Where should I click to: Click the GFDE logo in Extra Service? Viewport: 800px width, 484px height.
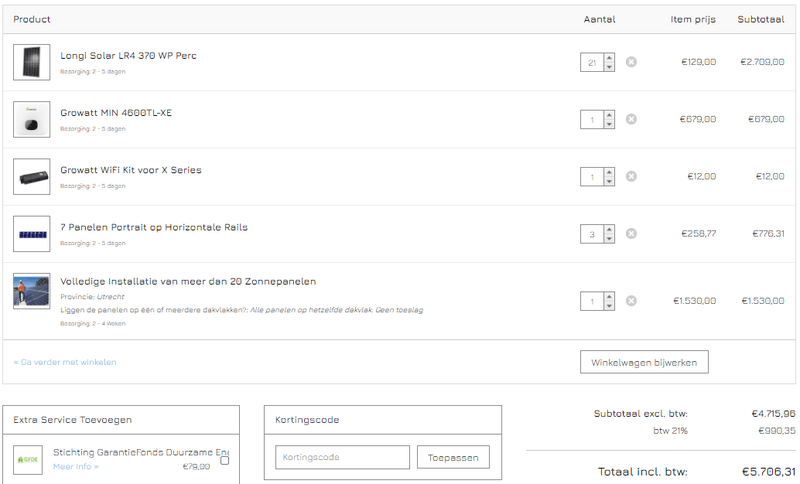click(x=28, y=460)
